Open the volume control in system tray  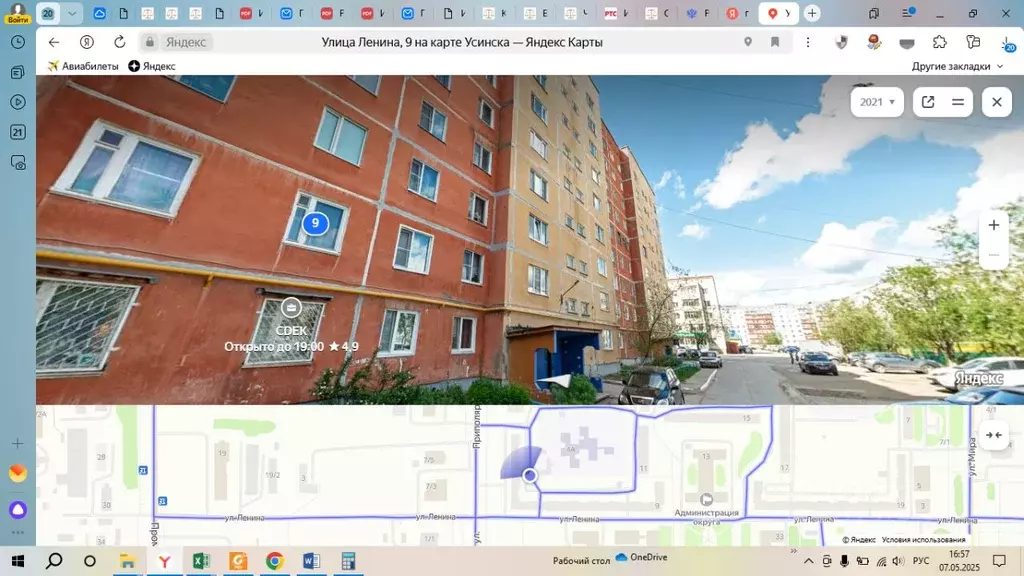(899, 561)
